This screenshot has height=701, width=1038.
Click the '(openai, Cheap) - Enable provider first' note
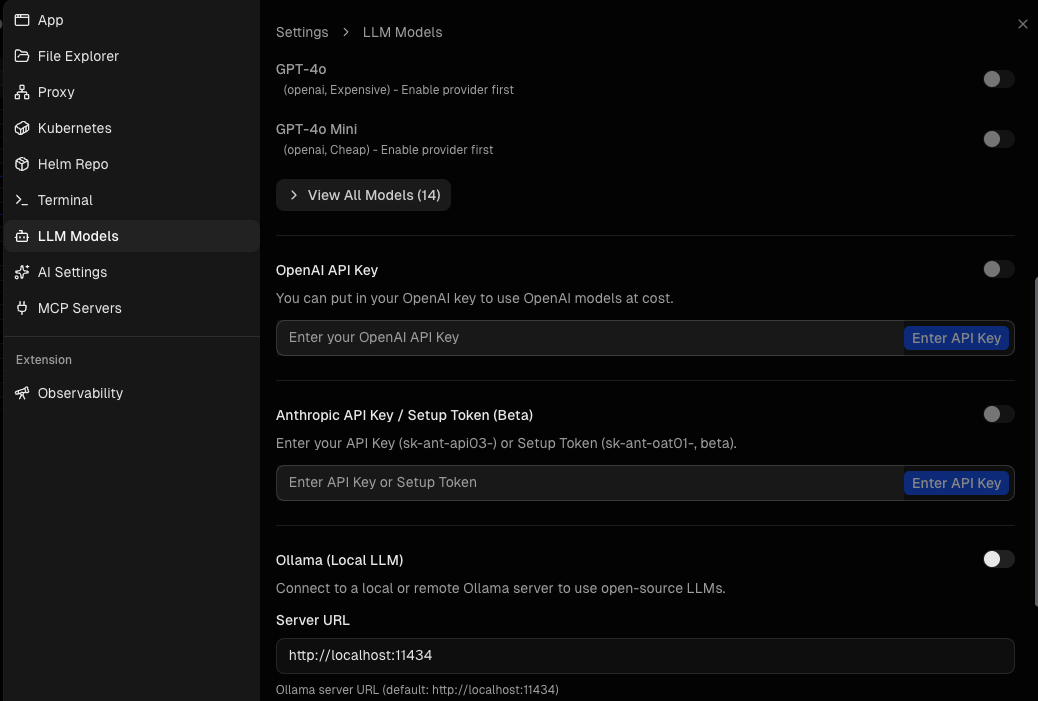click(x=388, y=150)
